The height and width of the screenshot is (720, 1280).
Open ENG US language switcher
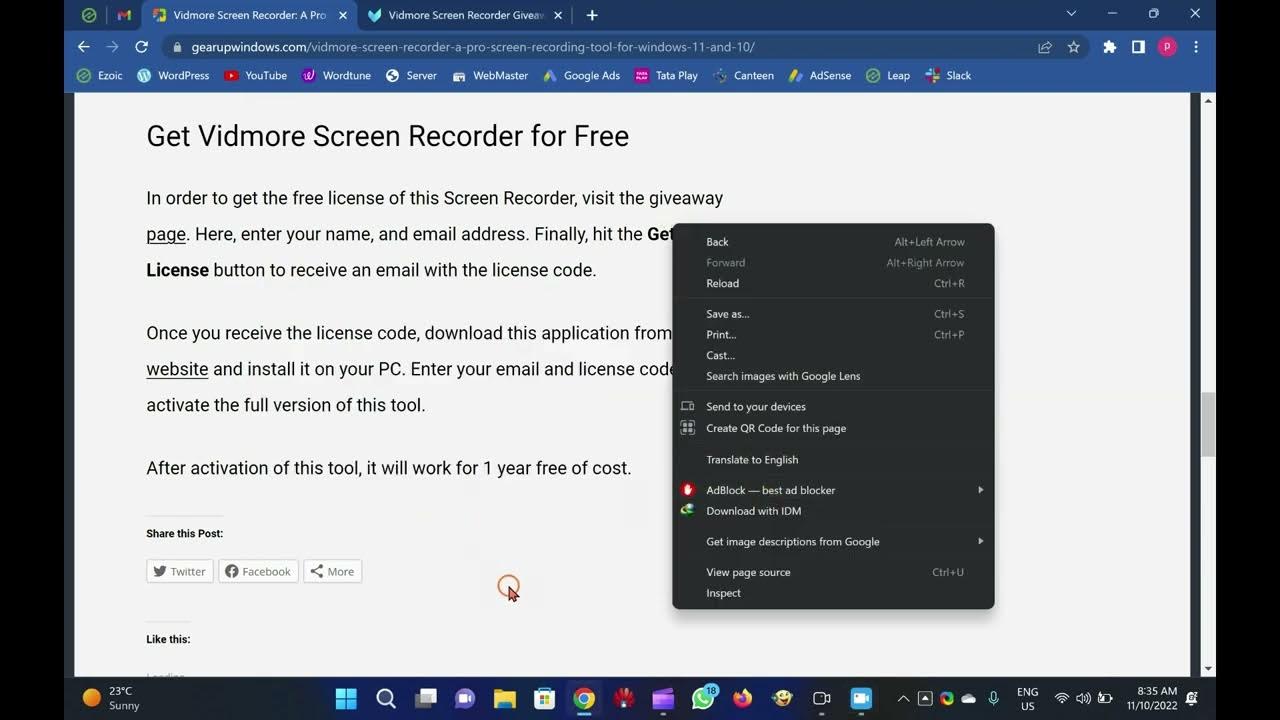[x=1027, y=698]
